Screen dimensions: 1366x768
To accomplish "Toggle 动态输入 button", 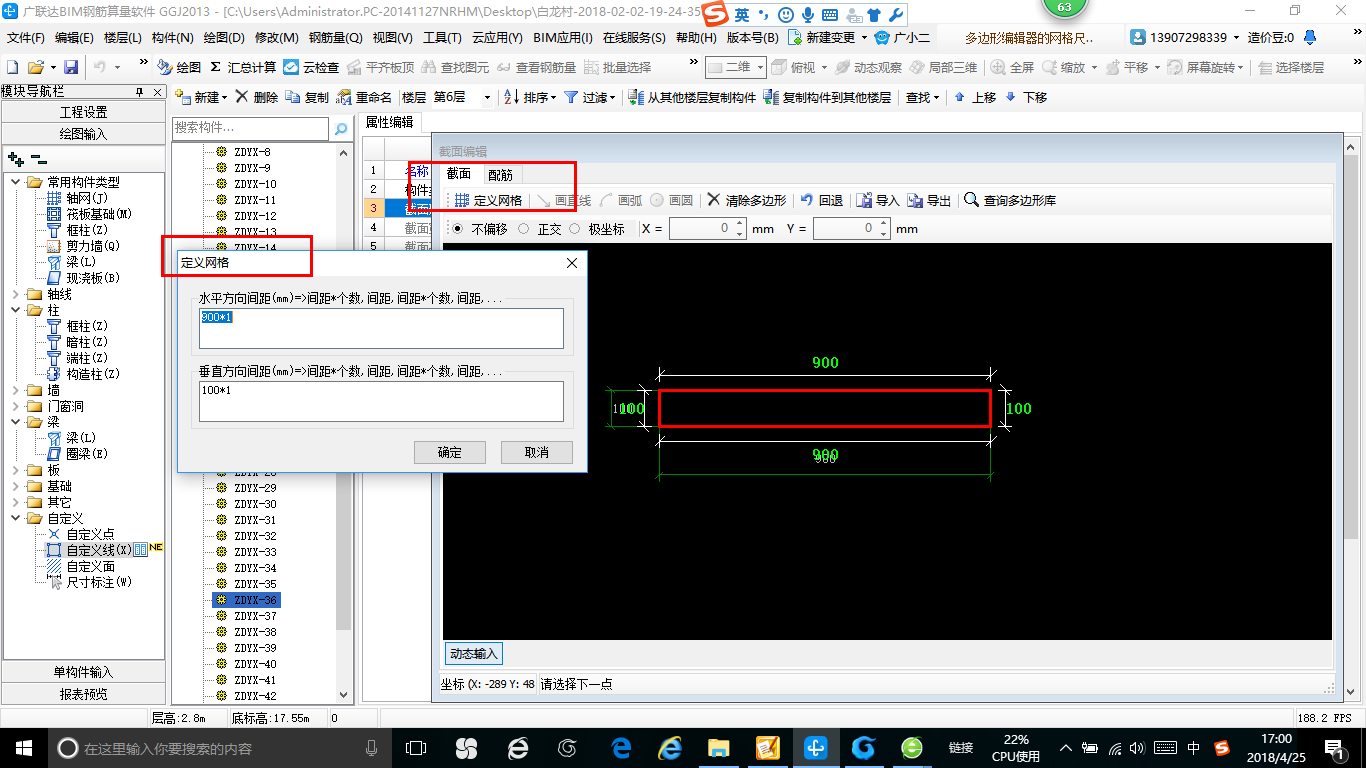I will click(473, 654).
